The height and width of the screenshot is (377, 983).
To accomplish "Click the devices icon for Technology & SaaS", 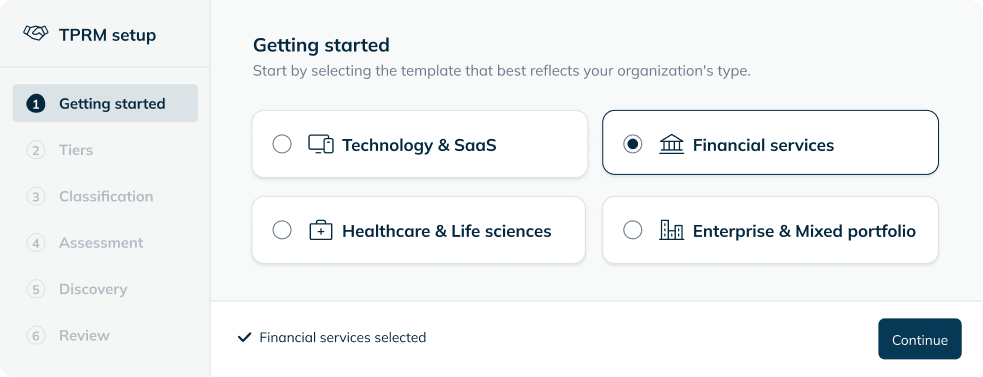I will tap(320, 145).
